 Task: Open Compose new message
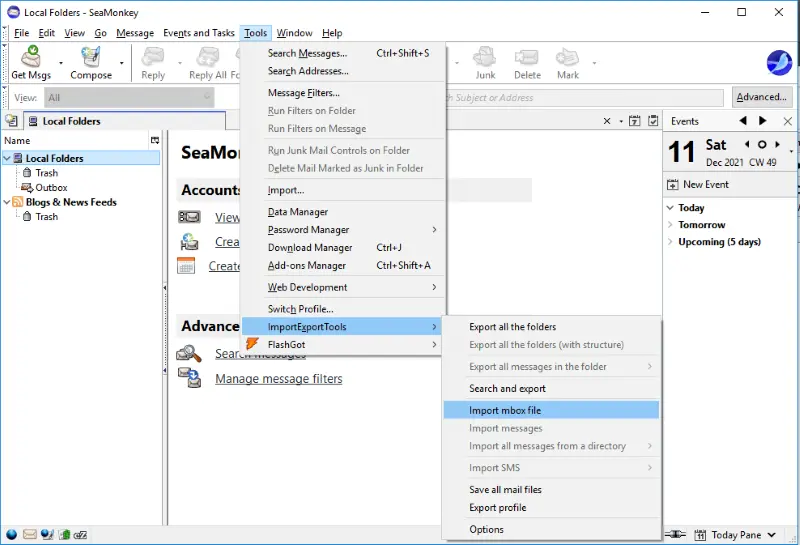(91, 62)
